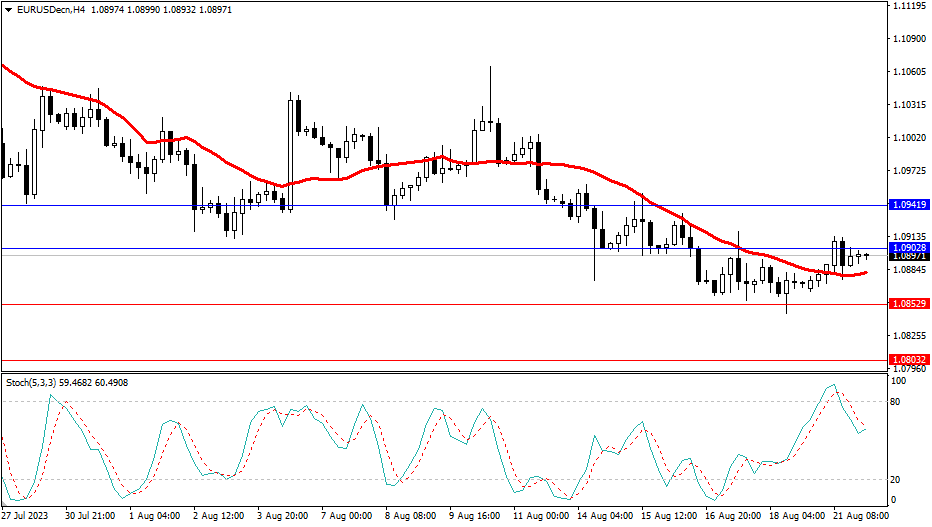The width and height of the screenshot is (932, 527).
Task: Select the black 1.09419 price level label
Action: click(909, 204)
